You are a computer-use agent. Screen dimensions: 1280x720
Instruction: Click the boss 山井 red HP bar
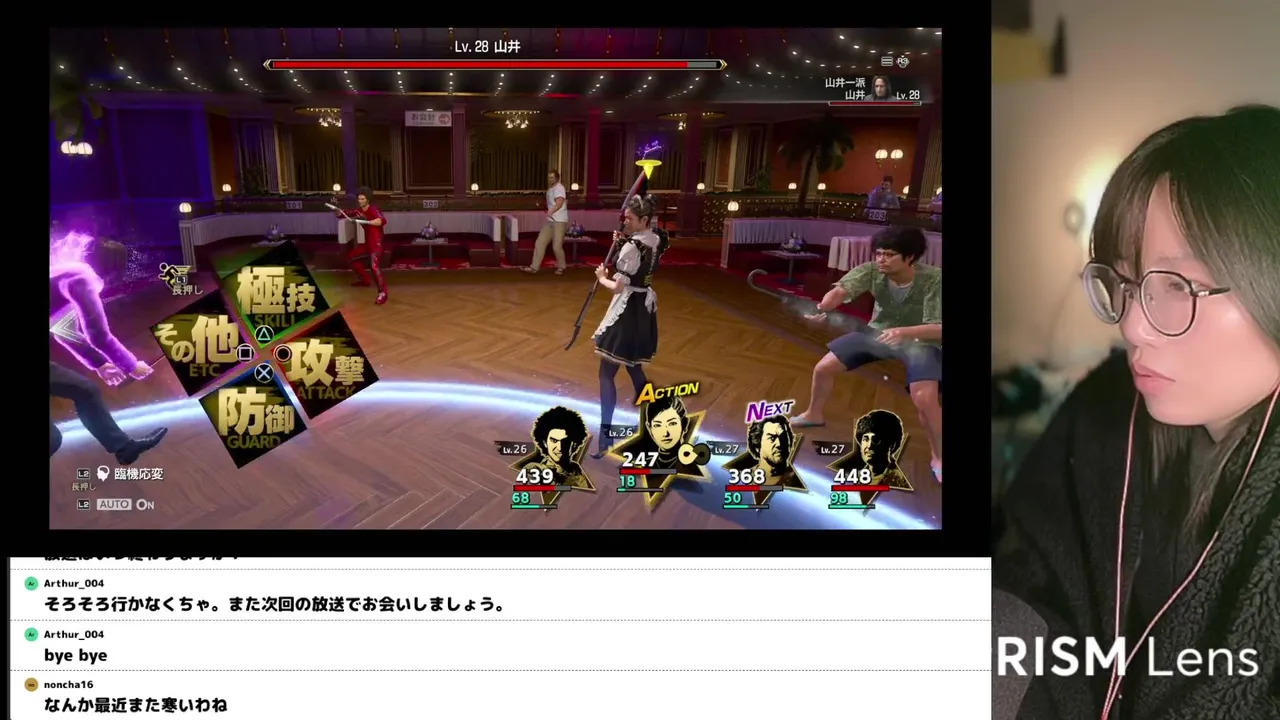(x=494, y=65)
